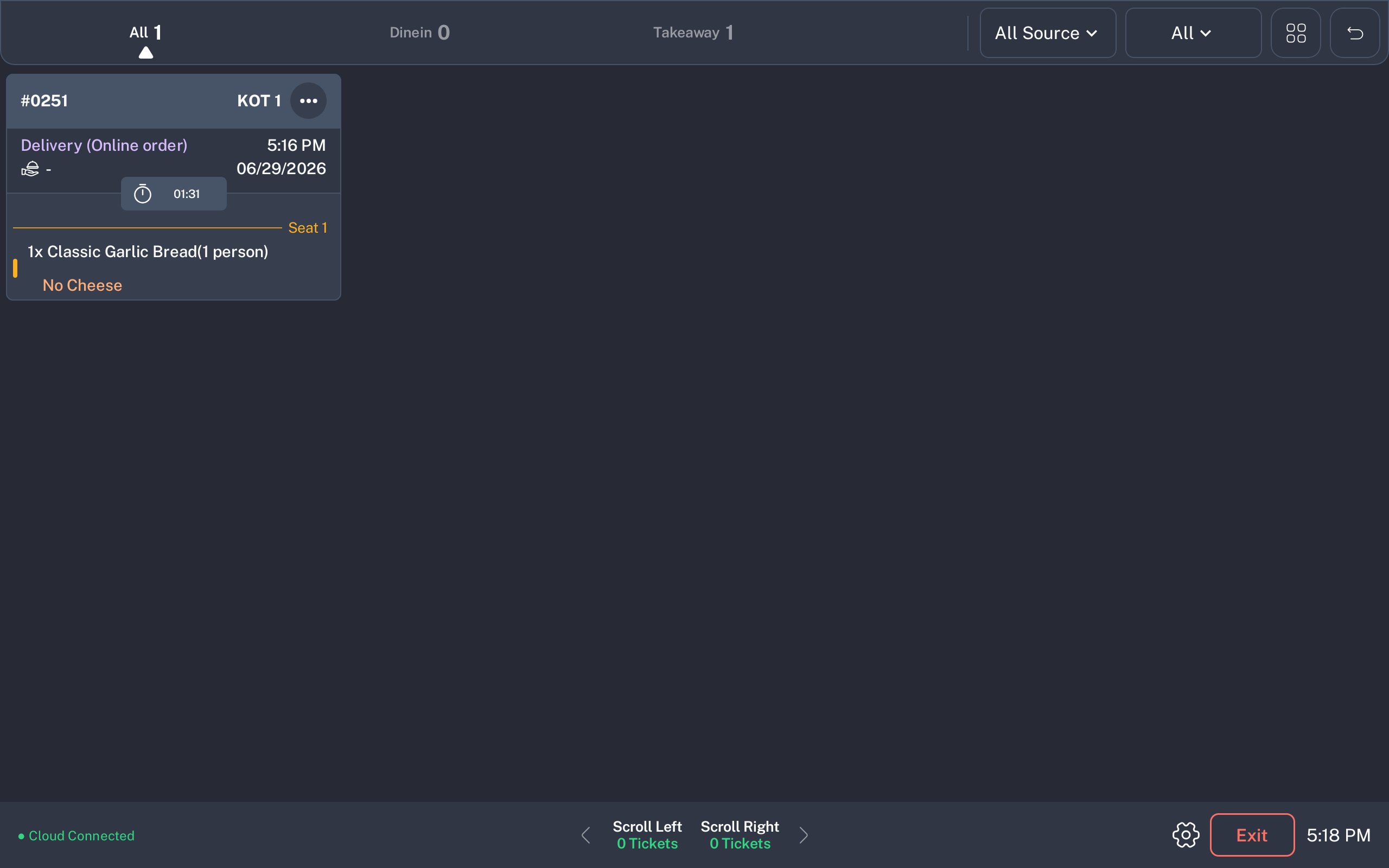Image resolution: width=1389 pixels, height=868 pixels.
Task: Click the Exit button
Action: click(x=1252, y=835)
